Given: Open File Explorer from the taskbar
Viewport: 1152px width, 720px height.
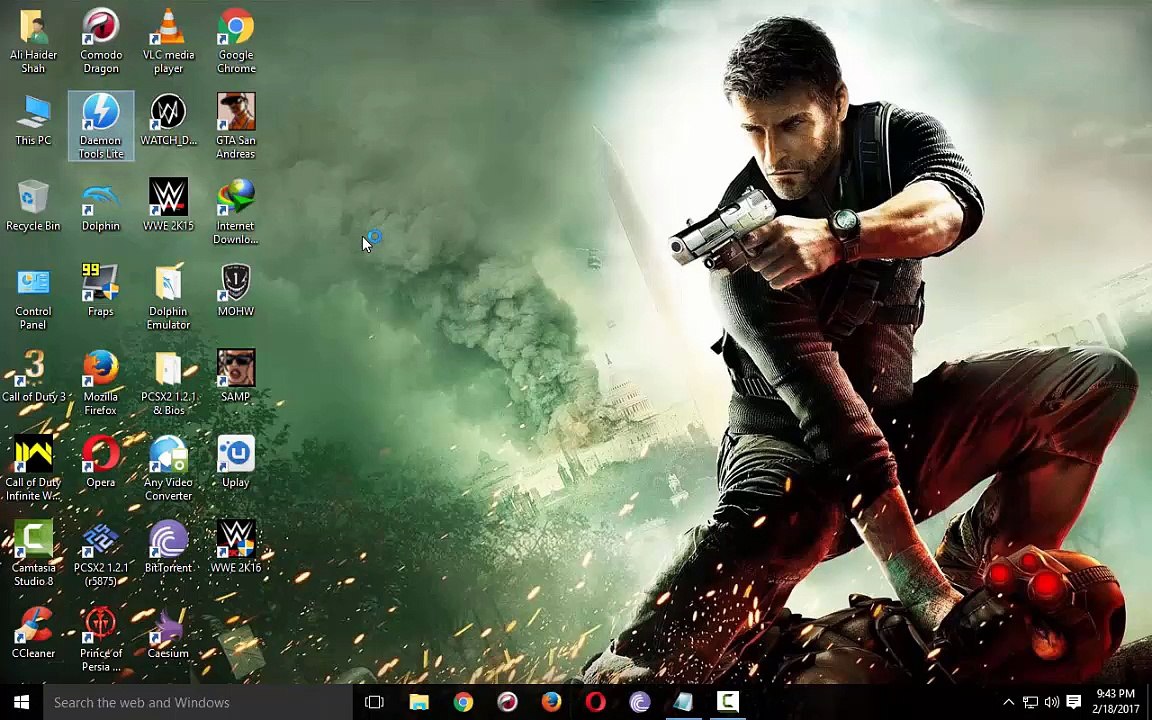Looking at the screenshot, I should (419, 702).
